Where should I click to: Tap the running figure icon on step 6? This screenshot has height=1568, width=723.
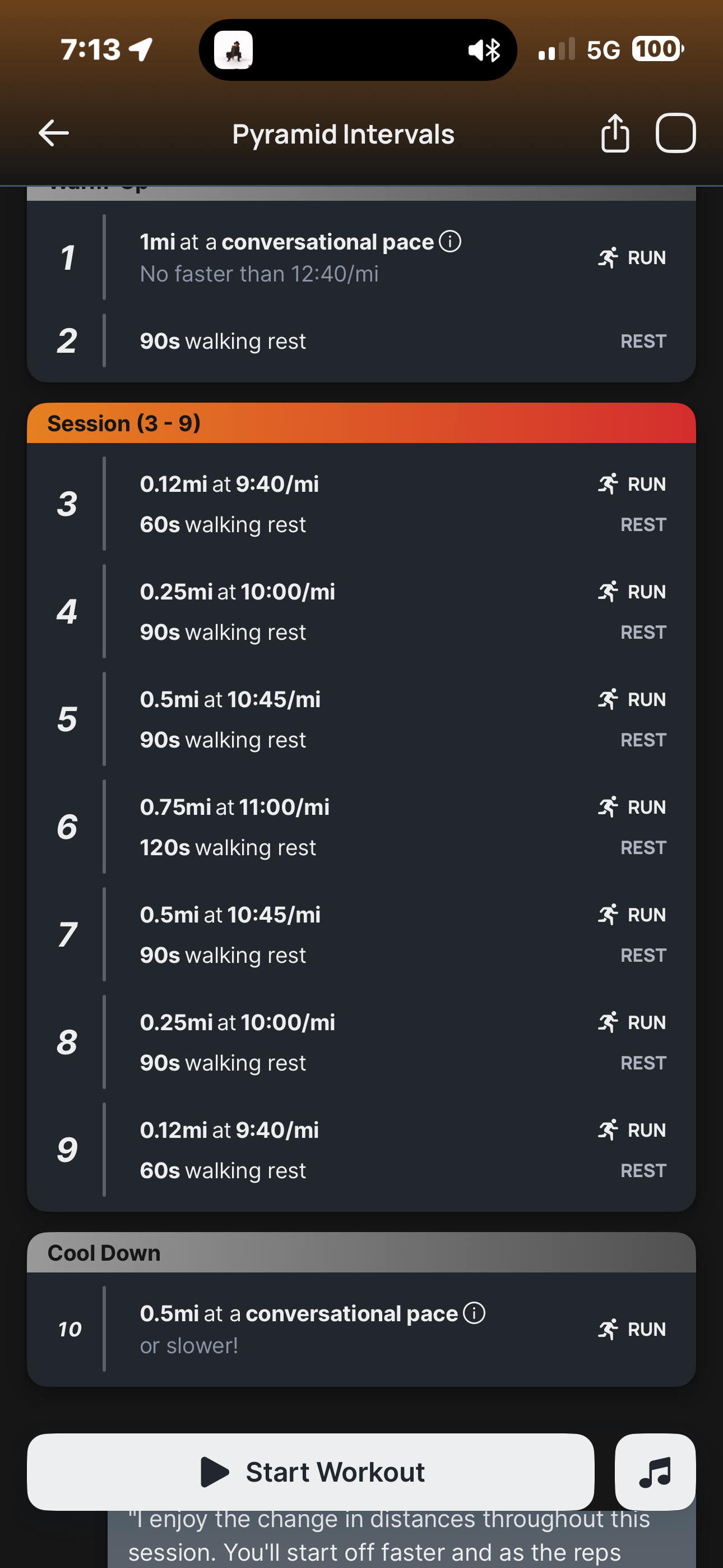tap(608, 807)
